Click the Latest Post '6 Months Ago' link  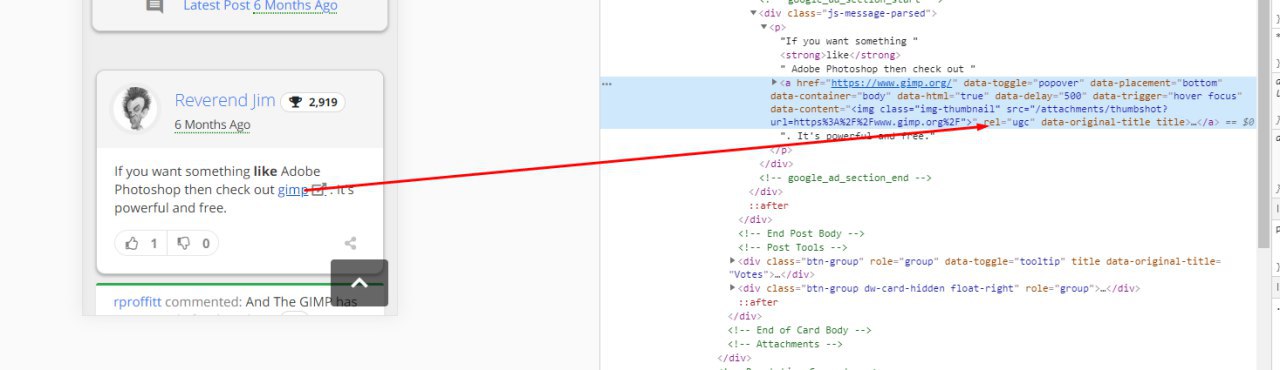point(295,6)
